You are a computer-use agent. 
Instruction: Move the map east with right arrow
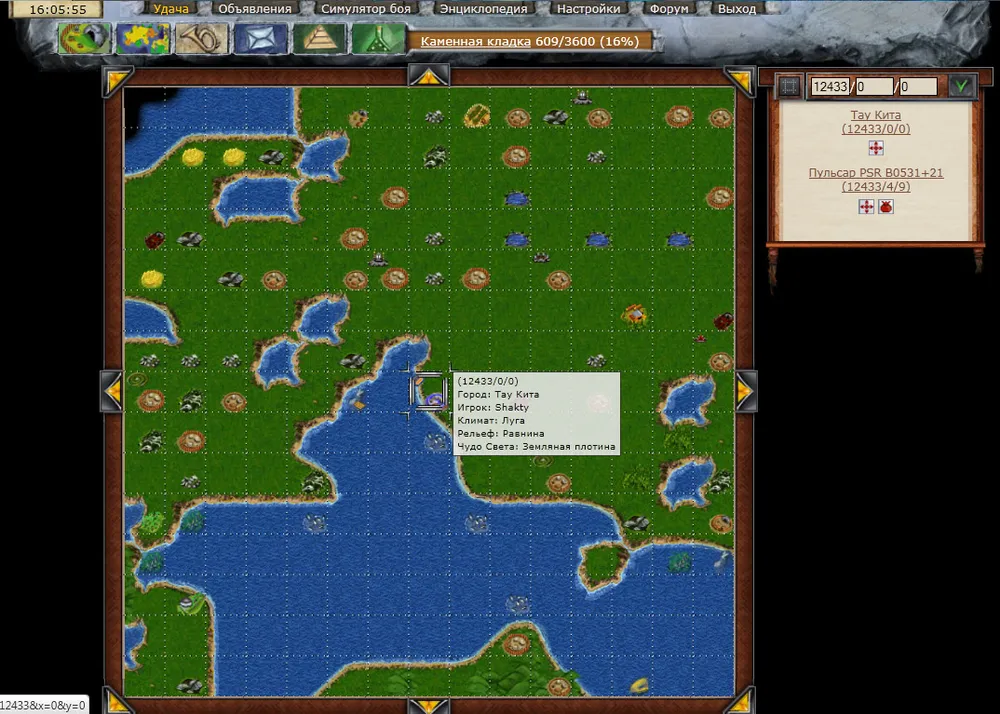(746, 391)
